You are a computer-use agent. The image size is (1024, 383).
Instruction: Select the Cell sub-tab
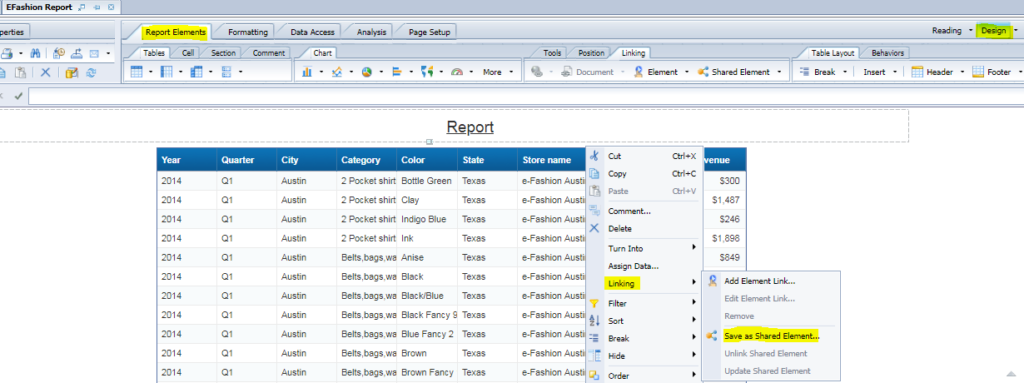(x=187, y=53)
